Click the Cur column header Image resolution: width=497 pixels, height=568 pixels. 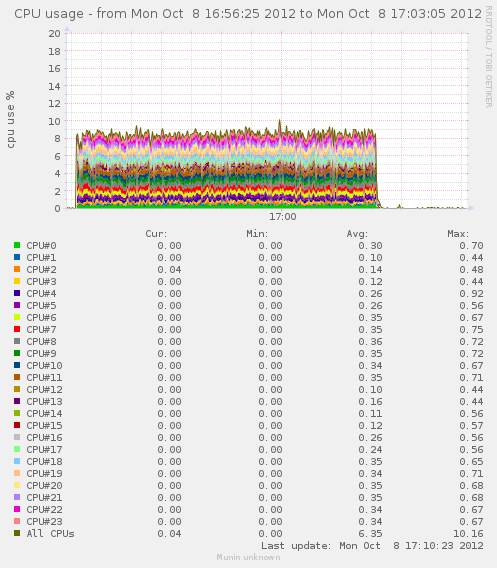[x=156, y=234]
